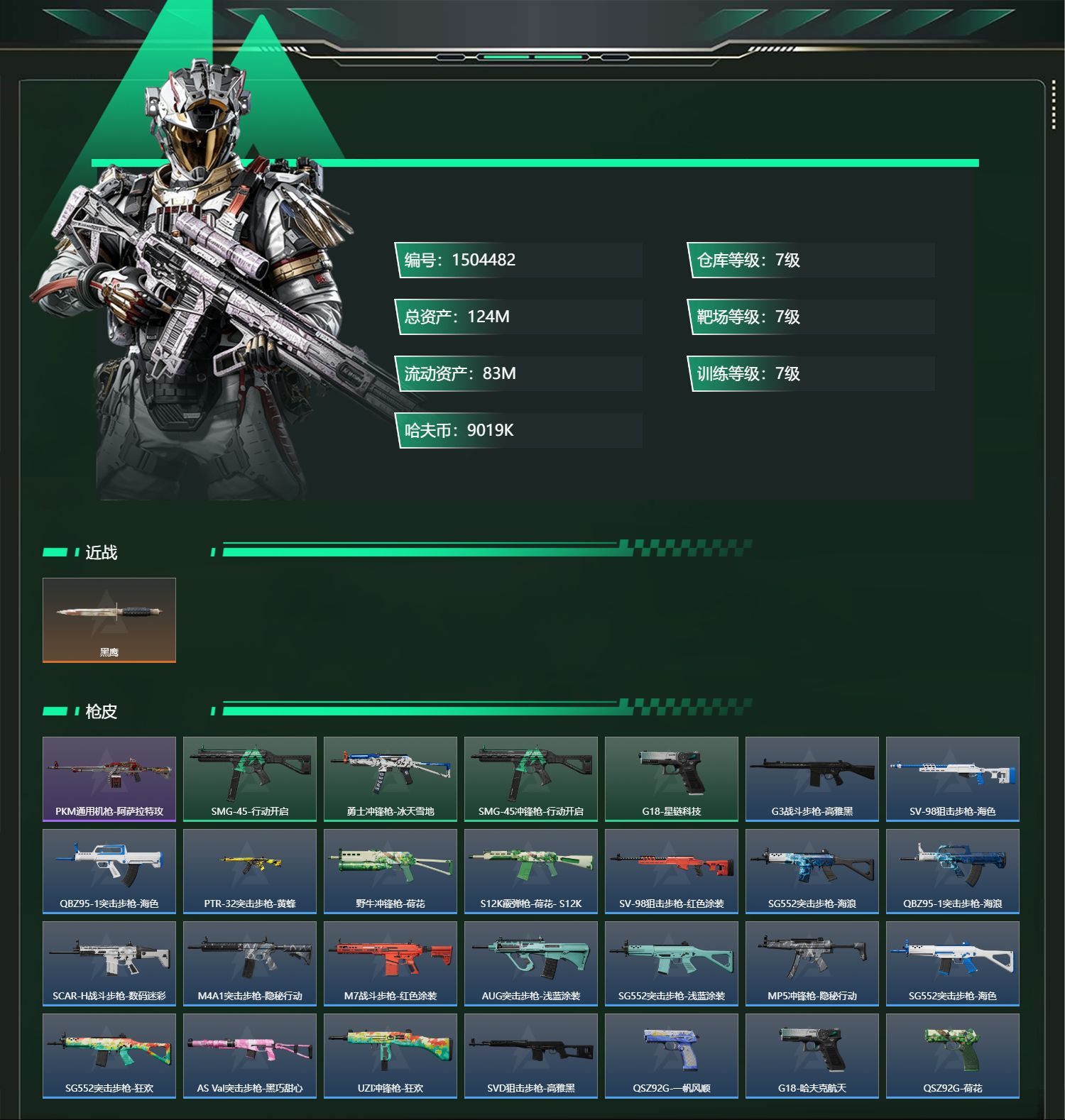Choose the SG552突击步枪-浅蓝涂装 skin
1065x1120 pixels.
672,964
